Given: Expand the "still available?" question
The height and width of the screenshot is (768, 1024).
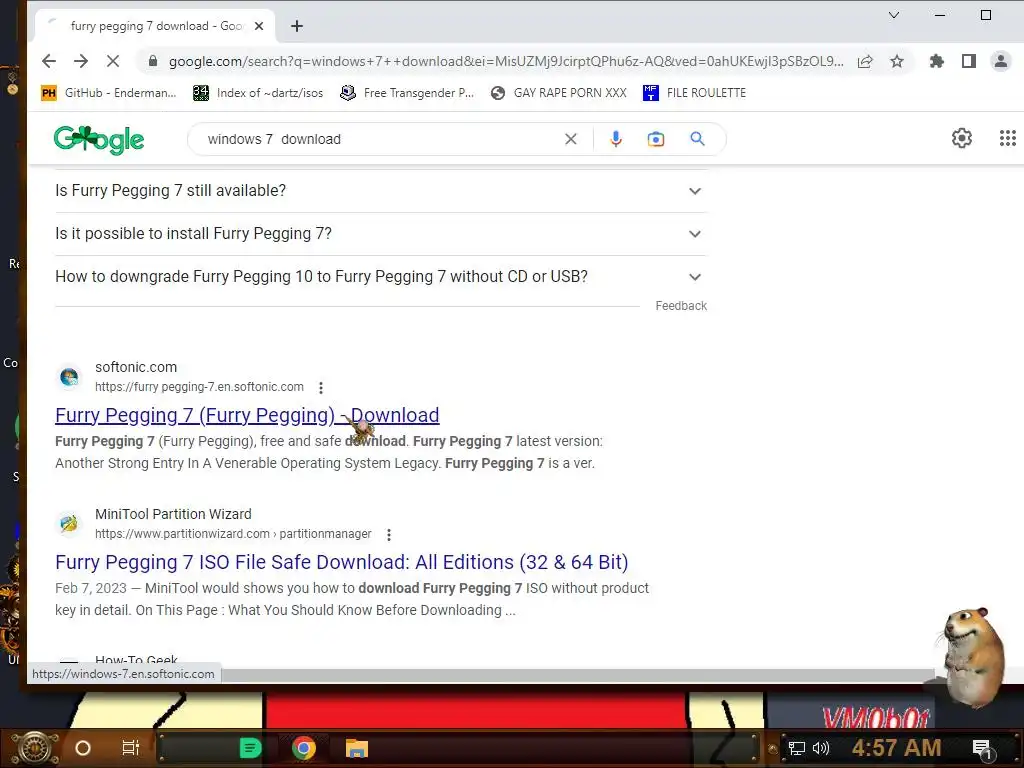Looking at the screenshot, I should (381, 191).
